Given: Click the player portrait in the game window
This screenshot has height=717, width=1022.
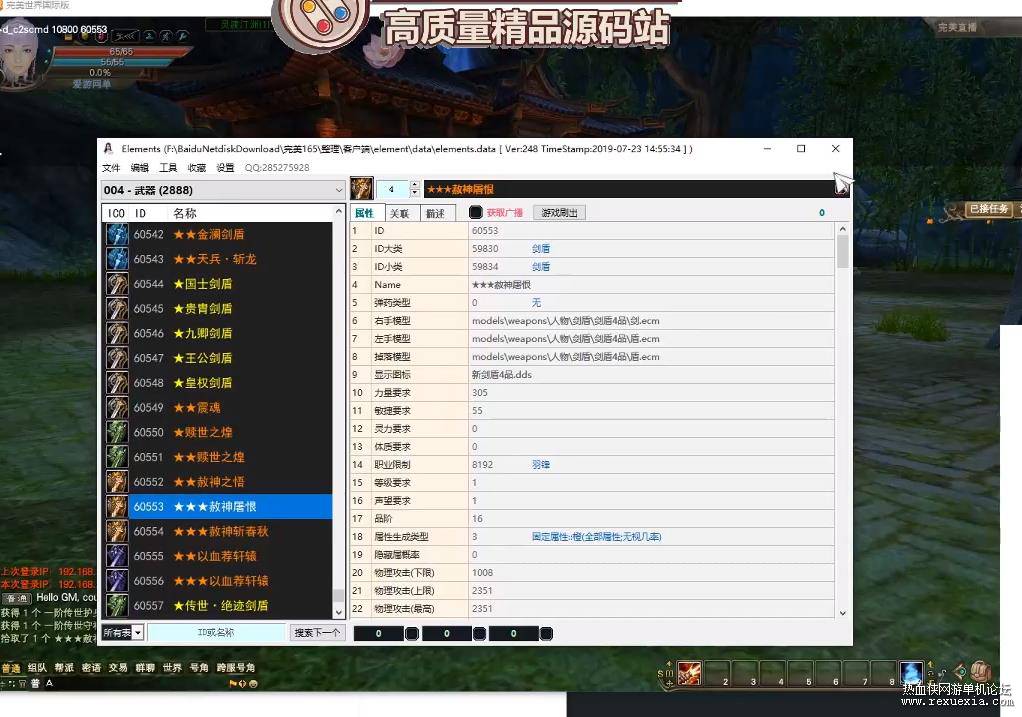Looking at the screenshot, I should click(x=22, y=60).
